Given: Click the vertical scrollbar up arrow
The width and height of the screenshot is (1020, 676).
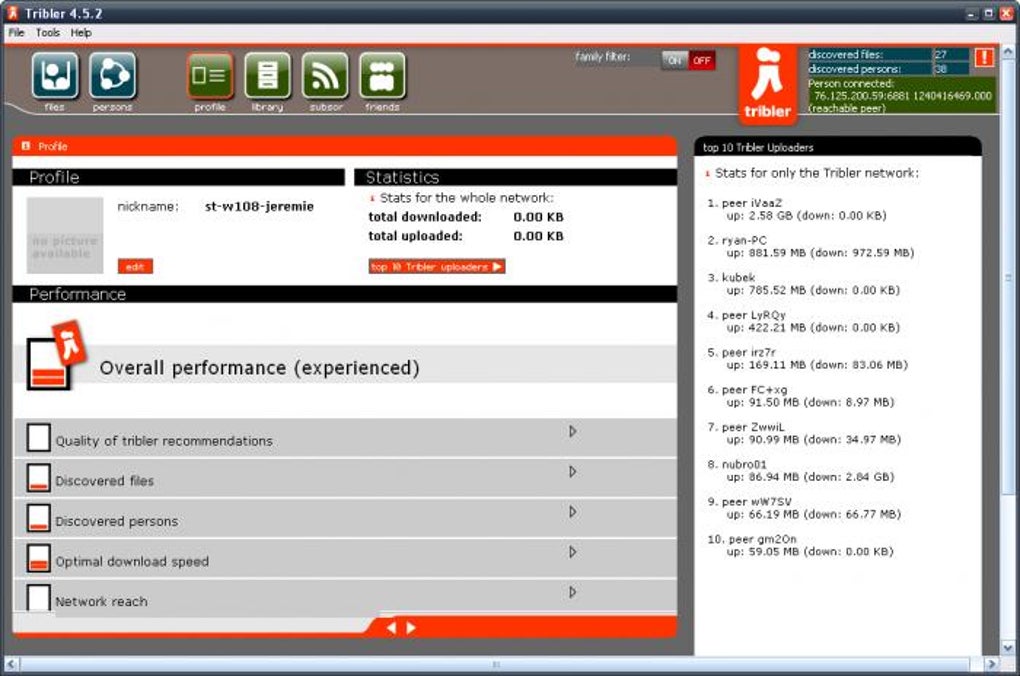Looking at the screenshot, I should click(1008, 50).
